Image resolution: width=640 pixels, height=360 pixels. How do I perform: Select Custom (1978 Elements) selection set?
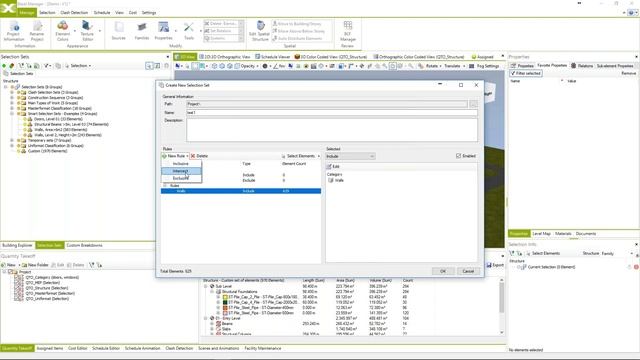coord(47,151)
